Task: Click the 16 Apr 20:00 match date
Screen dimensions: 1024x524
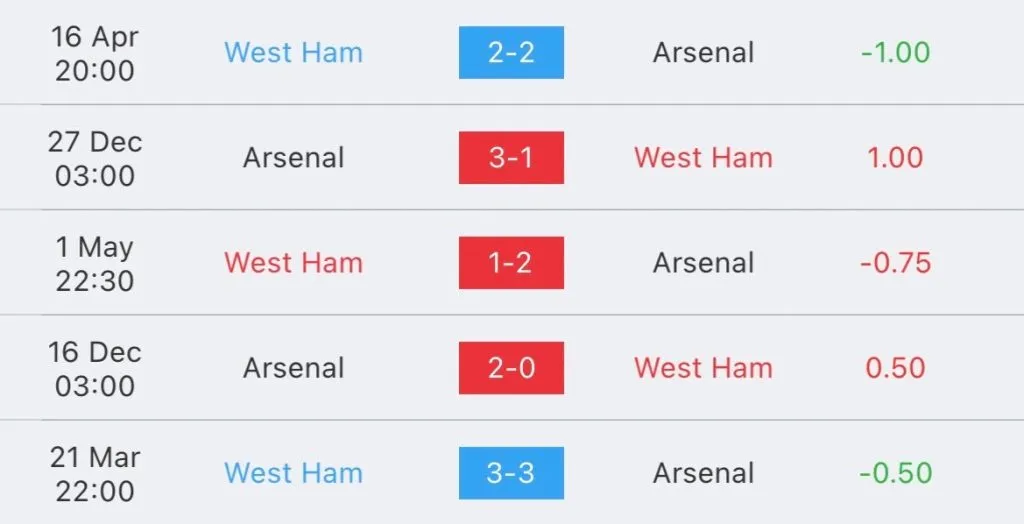Action: point(94,53)
